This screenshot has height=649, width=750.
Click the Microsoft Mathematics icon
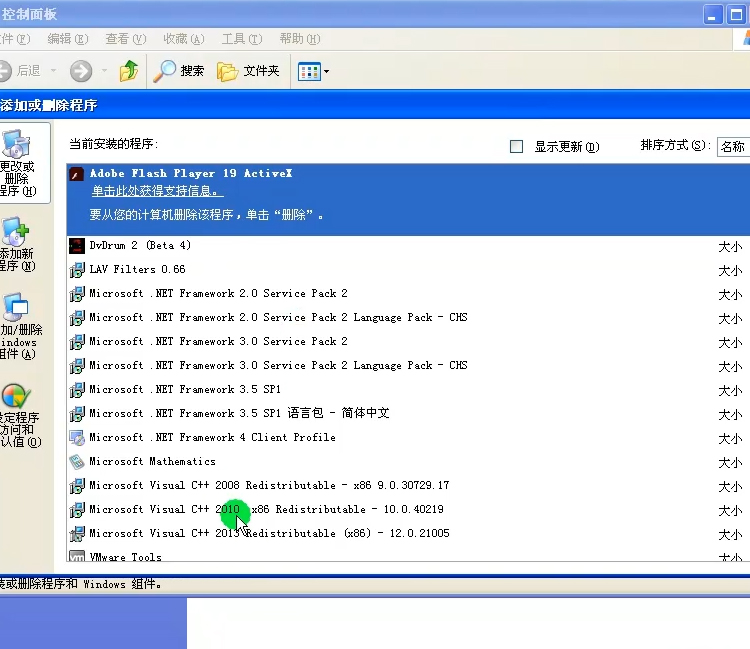tap(77, 462)
